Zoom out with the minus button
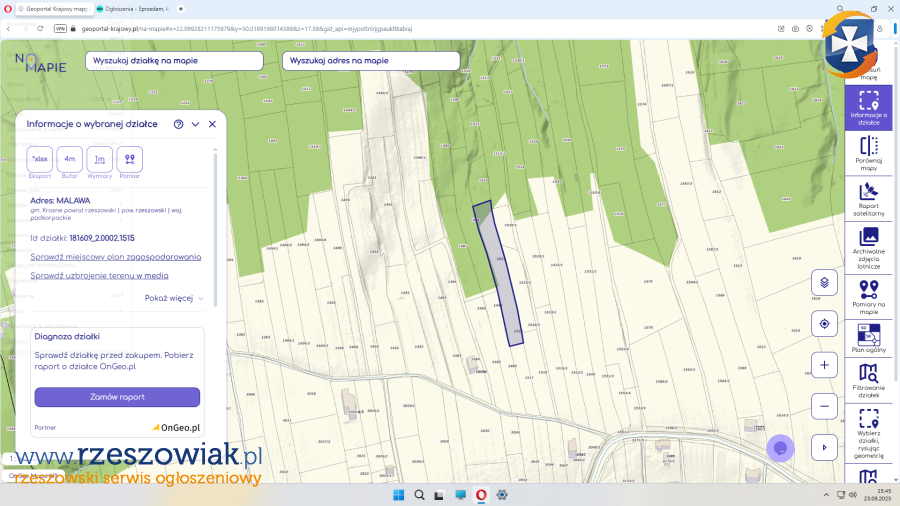This screenshot has height=506, width=900. (x=824, y=406)
